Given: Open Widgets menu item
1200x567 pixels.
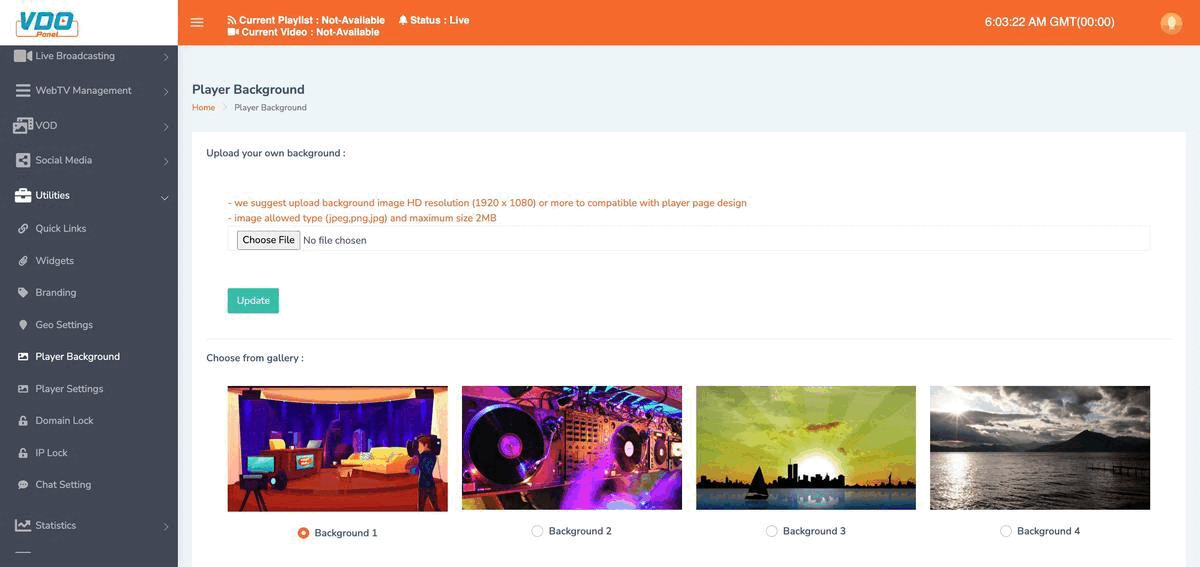Looking at the screenshot, I should [54, 261].
